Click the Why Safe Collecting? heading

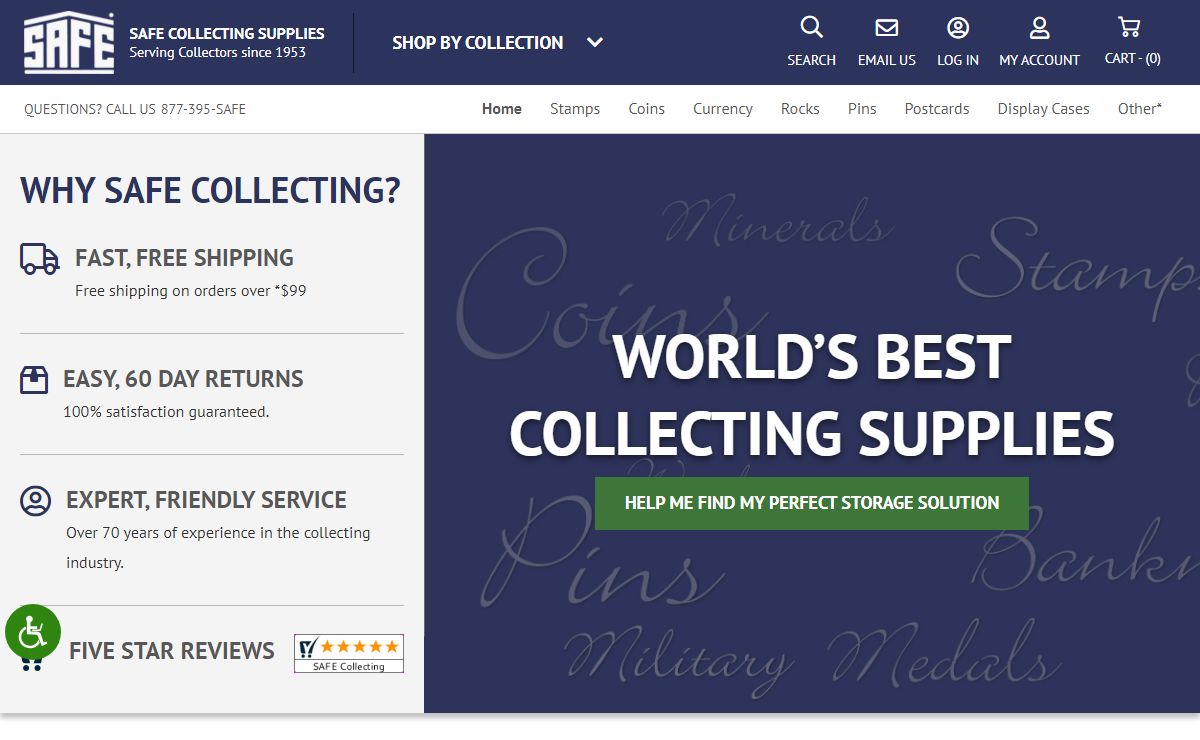click(x=210, y=190)
